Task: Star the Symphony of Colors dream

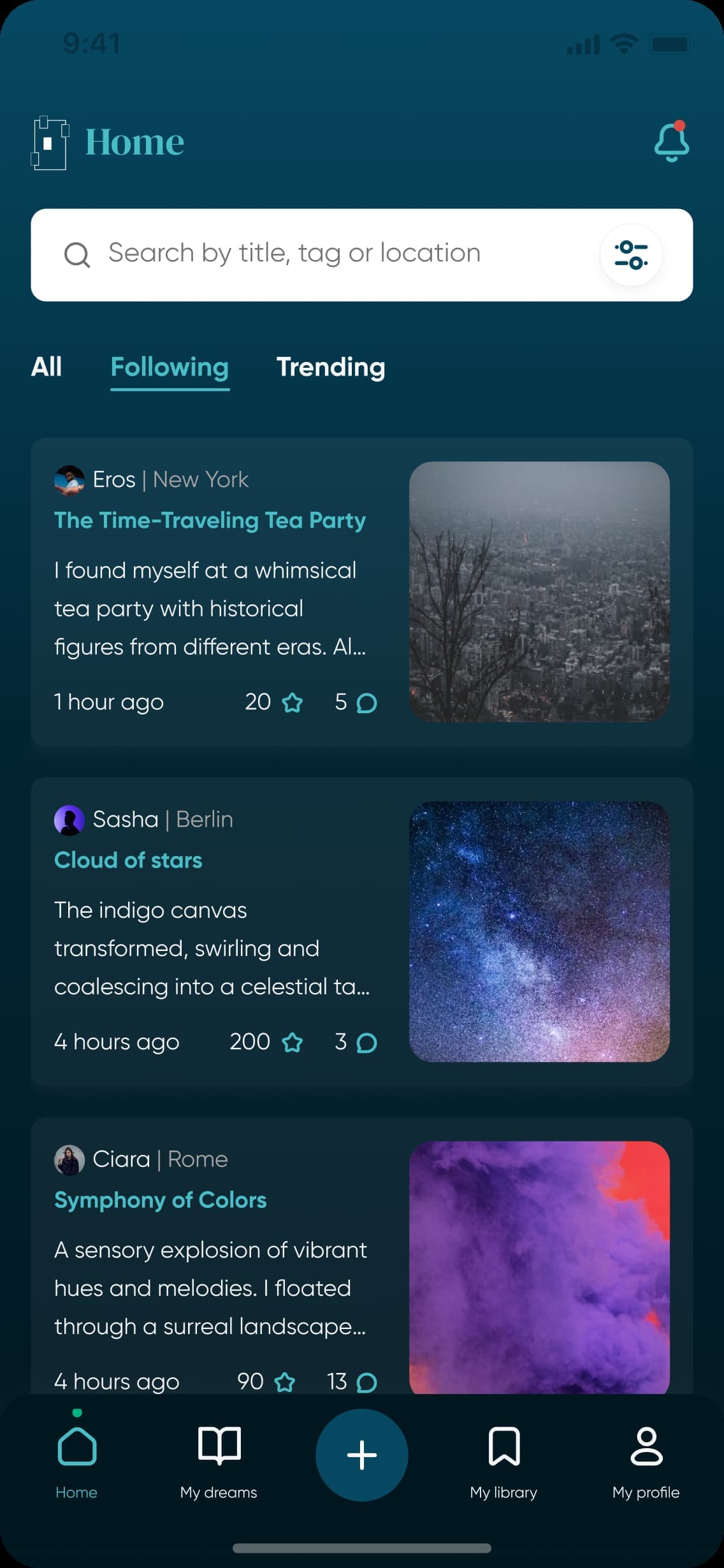Action: pyautogui.click(x=285, y=1382)
